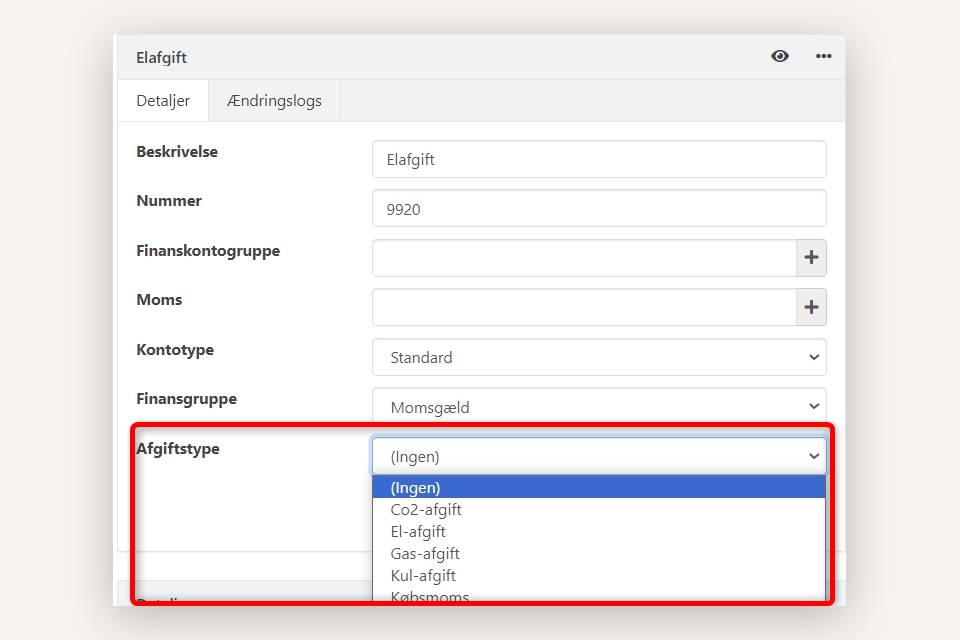Click the Afgiftstype field label

178,449
